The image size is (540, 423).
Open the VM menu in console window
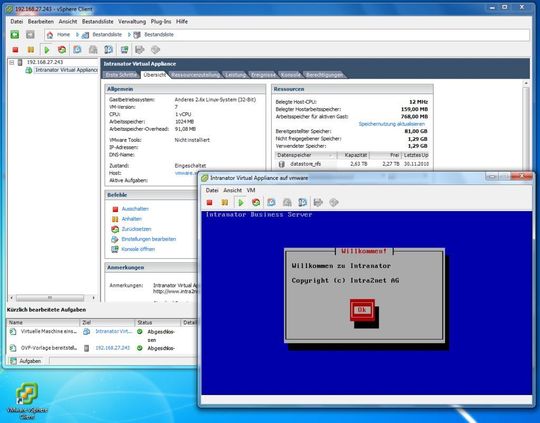[251, 190]
